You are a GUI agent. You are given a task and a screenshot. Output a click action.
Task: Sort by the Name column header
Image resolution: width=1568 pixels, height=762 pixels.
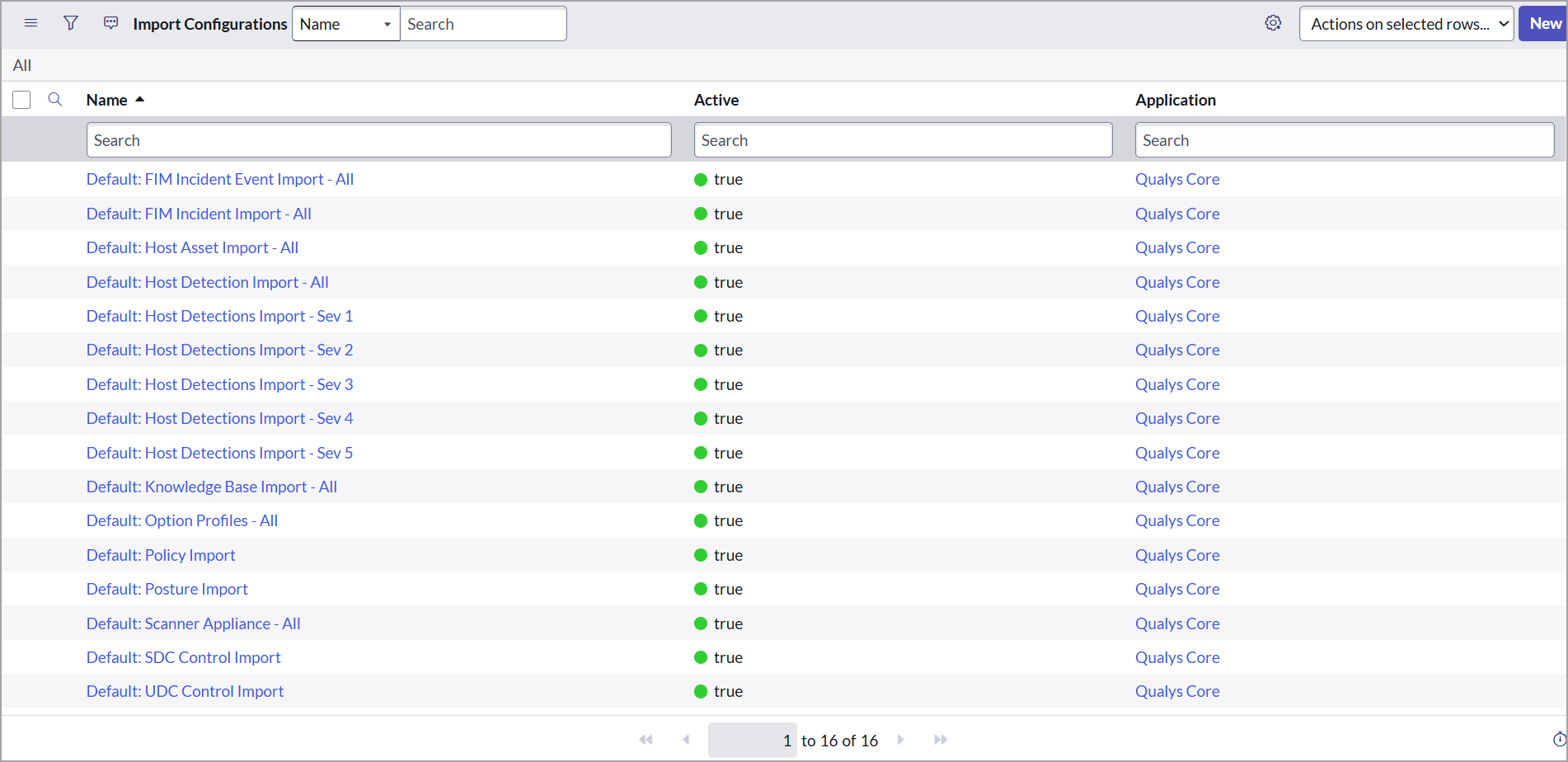point(107,100)
